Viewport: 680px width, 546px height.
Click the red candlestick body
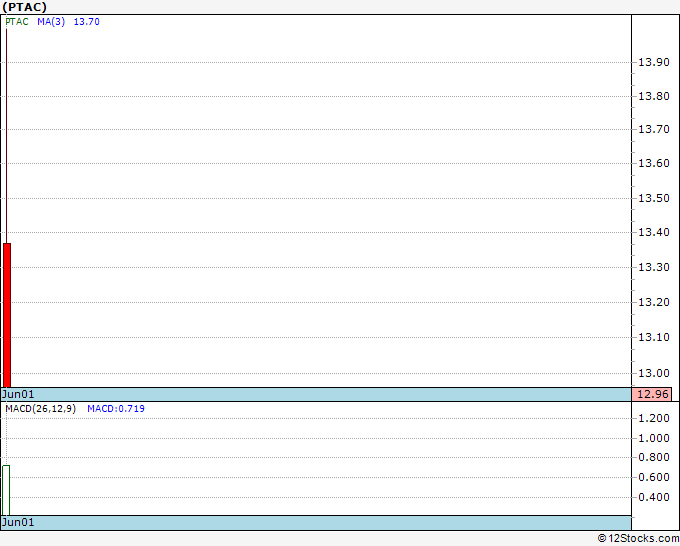coord(7,315)
